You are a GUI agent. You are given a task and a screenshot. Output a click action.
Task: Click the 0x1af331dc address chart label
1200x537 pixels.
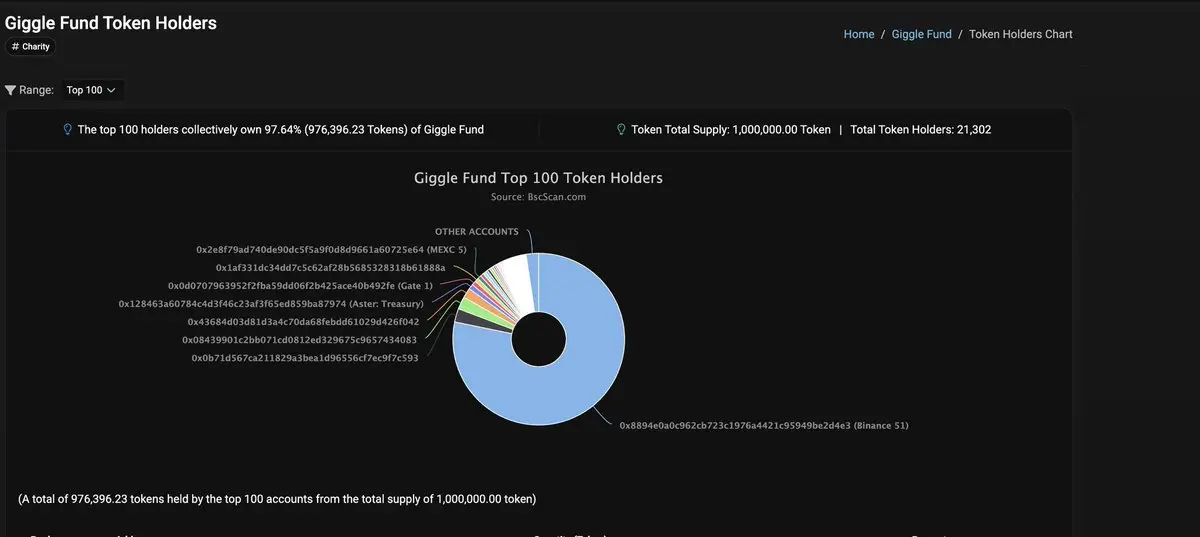tap(331, 268)
